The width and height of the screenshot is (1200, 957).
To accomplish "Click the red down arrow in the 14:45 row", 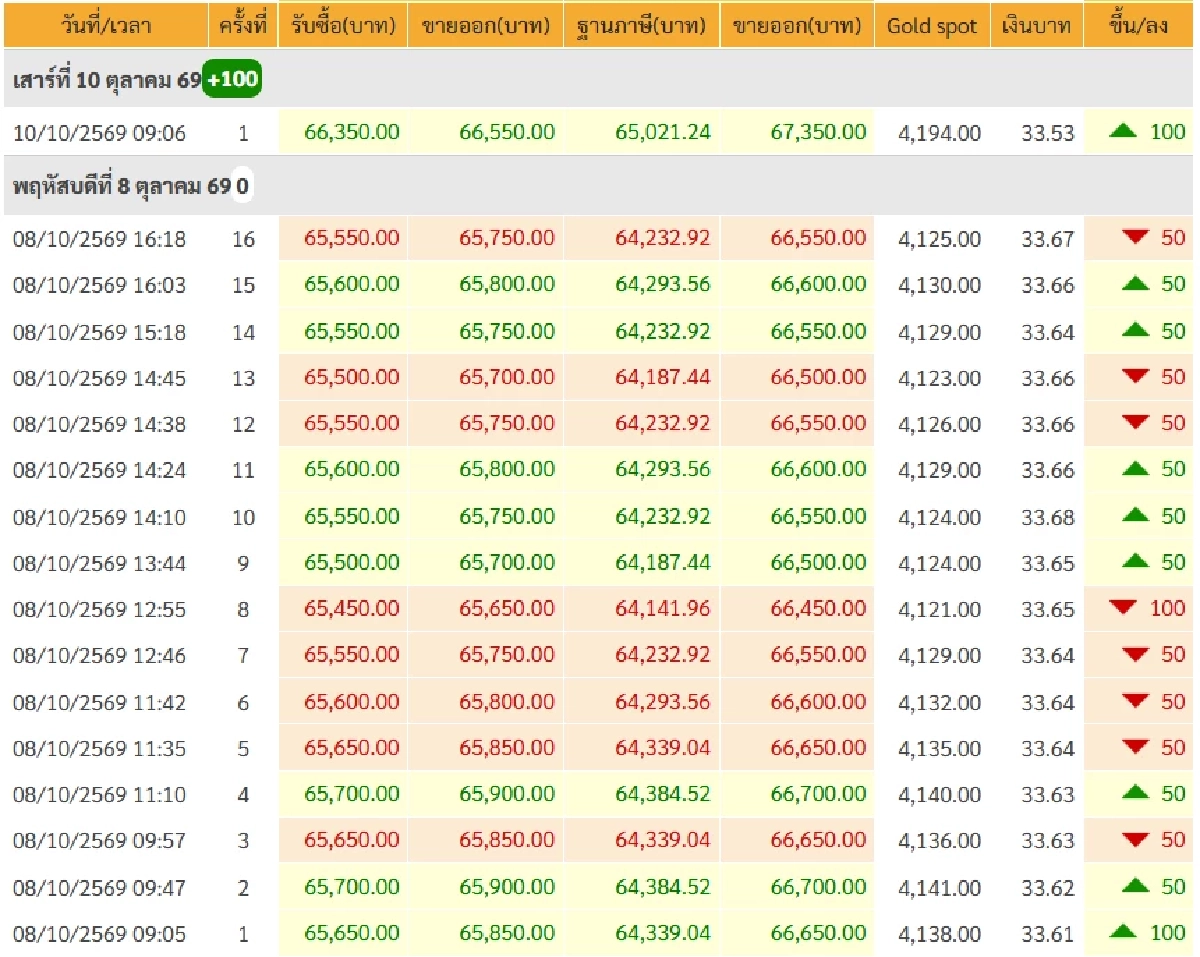I will (x=1136, y=376).
